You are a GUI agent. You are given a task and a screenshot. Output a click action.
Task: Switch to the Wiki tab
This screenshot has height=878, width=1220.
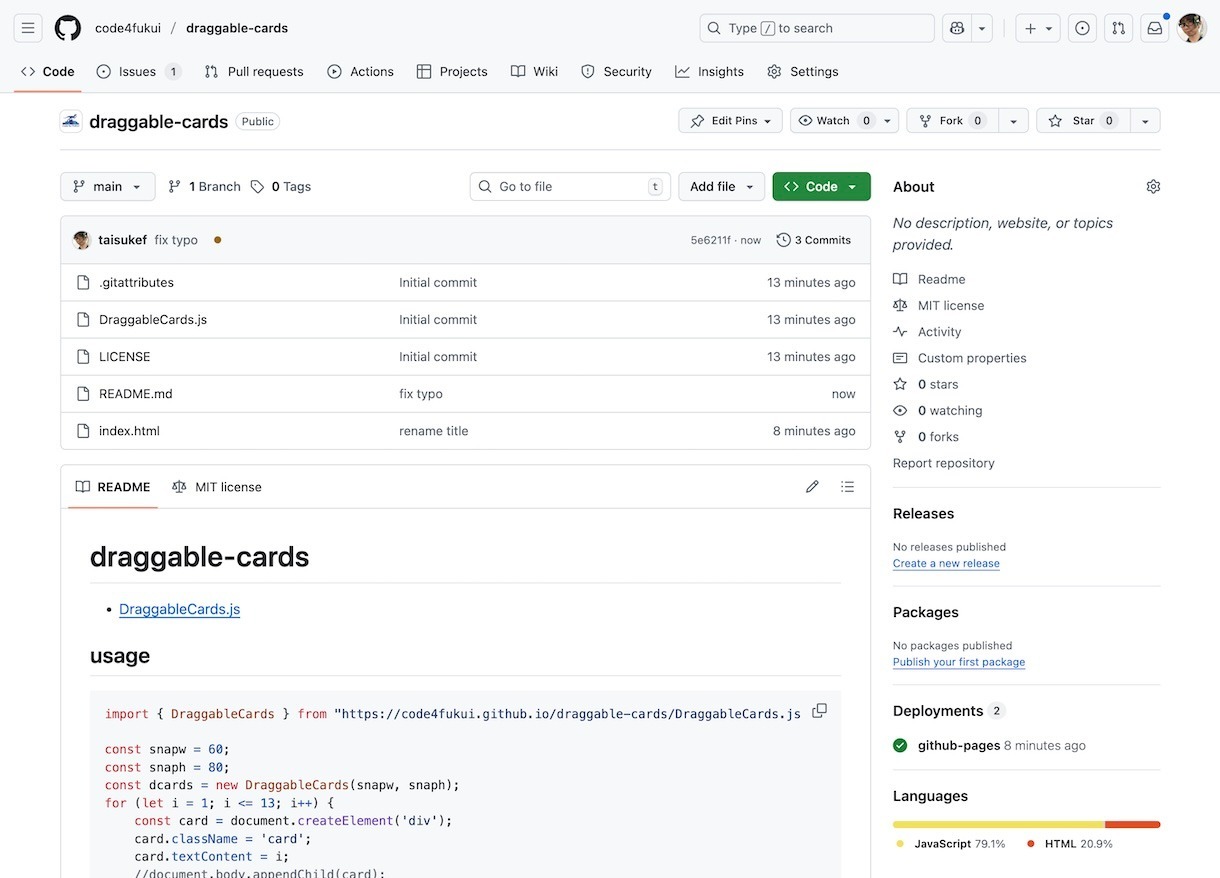tap(534, 72)
